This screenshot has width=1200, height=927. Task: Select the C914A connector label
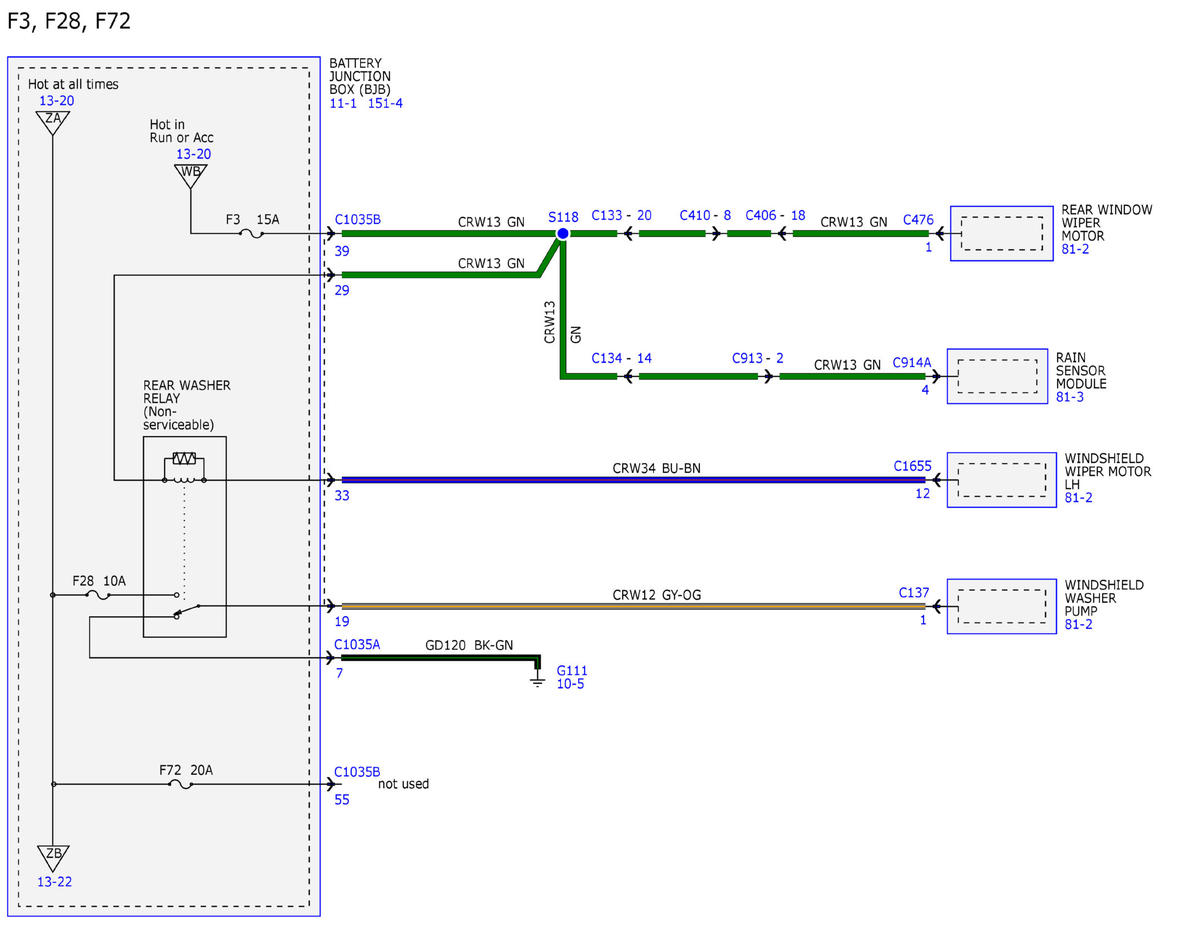pos(912,363)
